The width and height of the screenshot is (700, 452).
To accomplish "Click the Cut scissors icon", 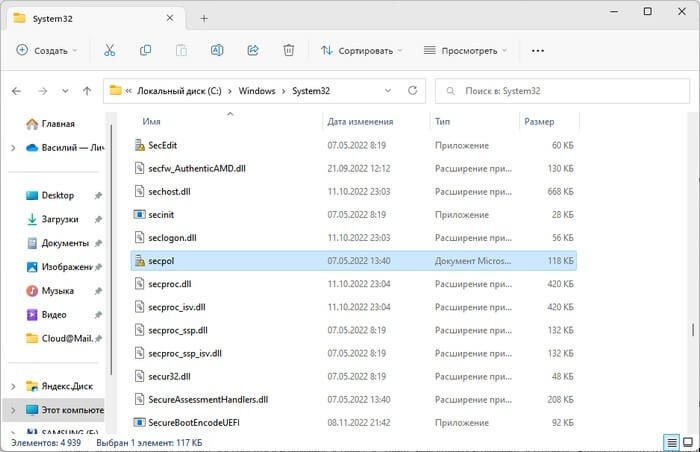I will pos(109,50).
